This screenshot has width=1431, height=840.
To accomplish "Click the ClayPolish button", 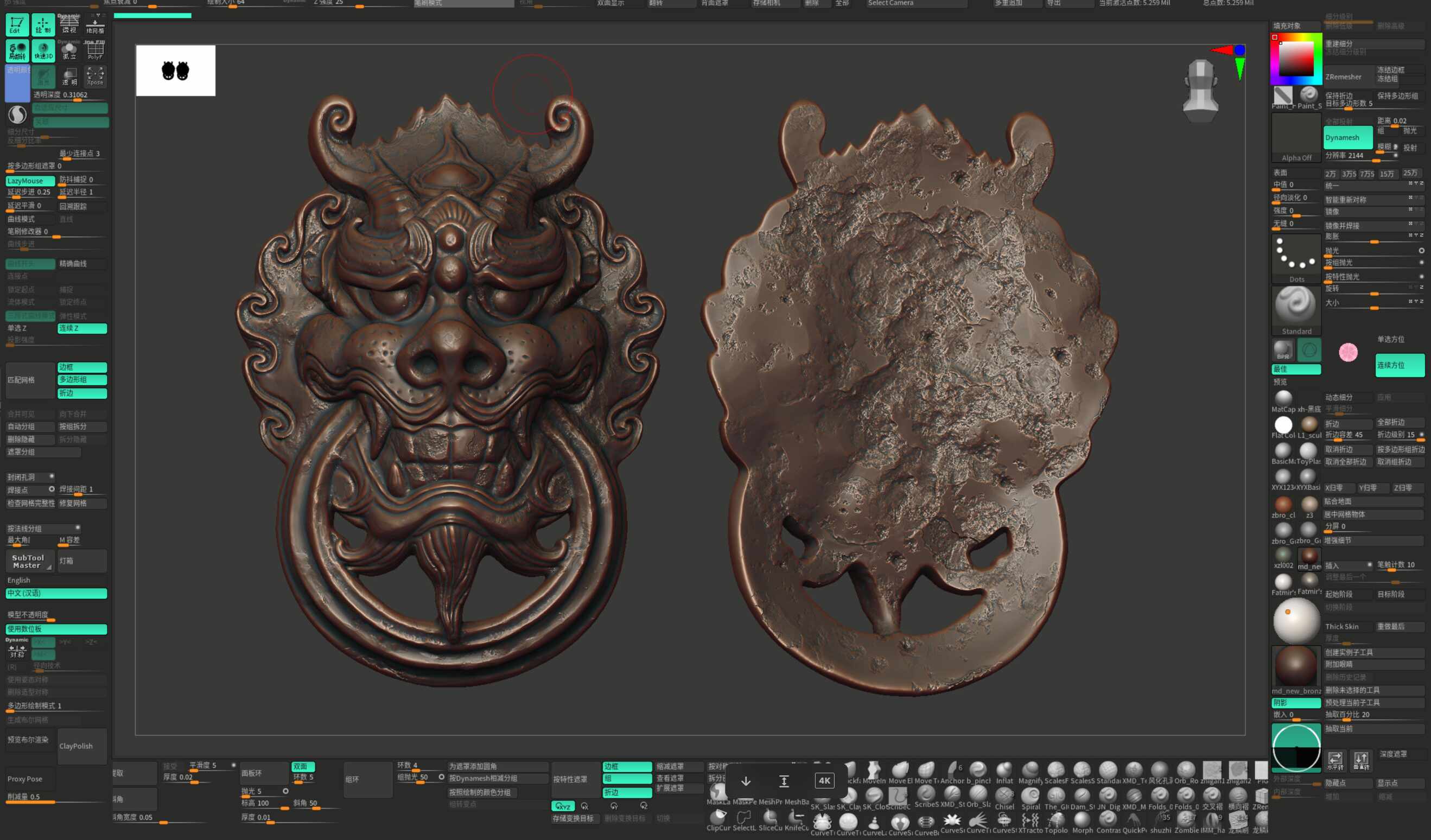I will 82,746.
